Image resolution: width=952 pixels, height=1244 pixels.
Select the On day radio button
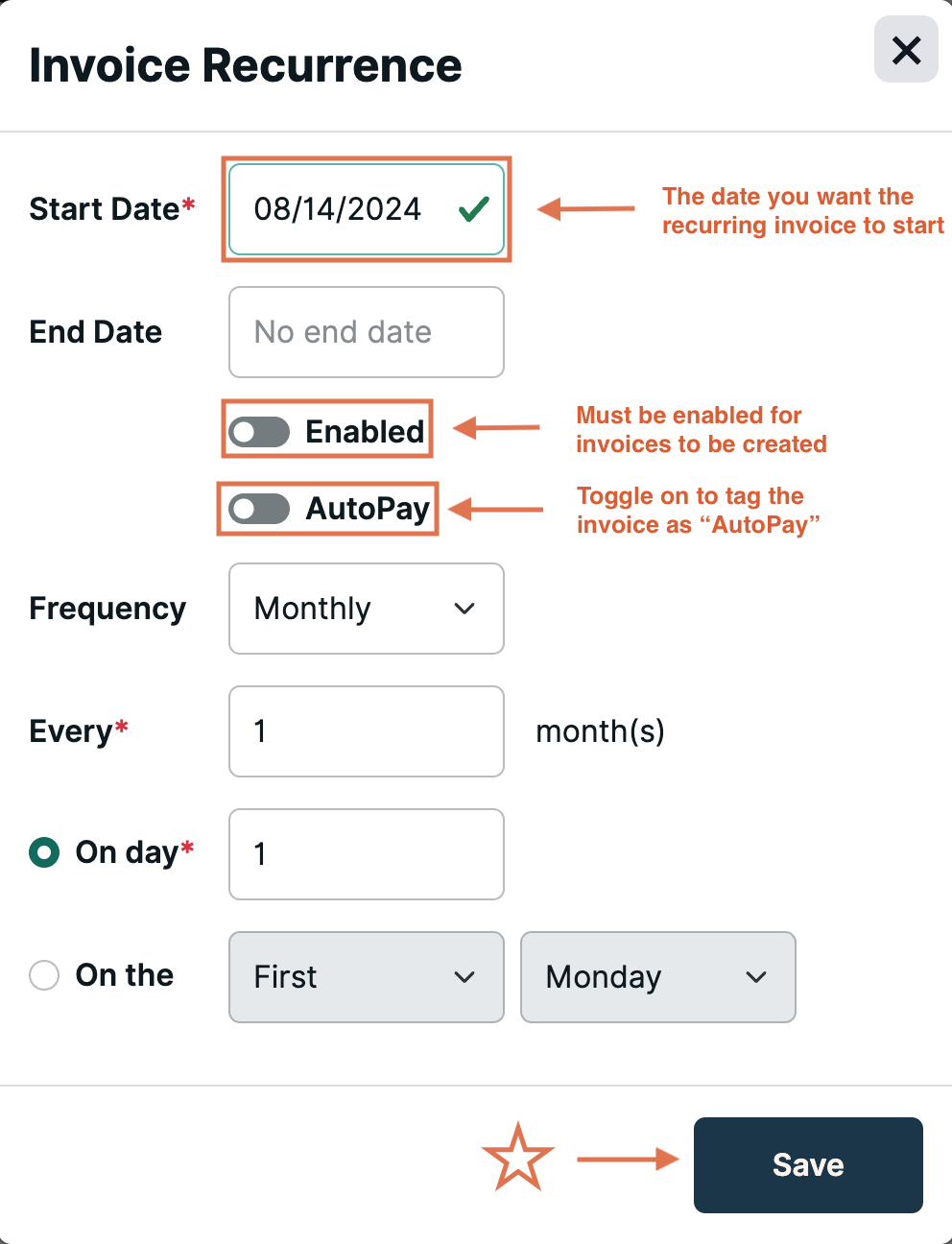[x=42, y=852]
